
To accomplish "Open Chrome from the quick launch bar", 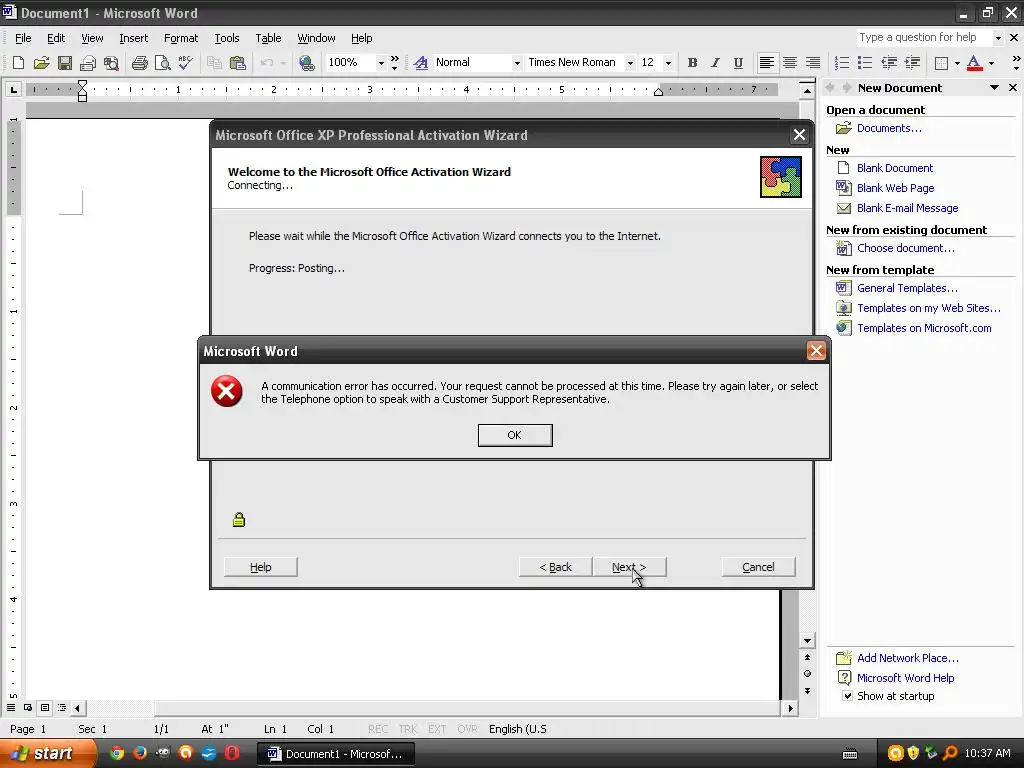I will [x=117, y=753].
